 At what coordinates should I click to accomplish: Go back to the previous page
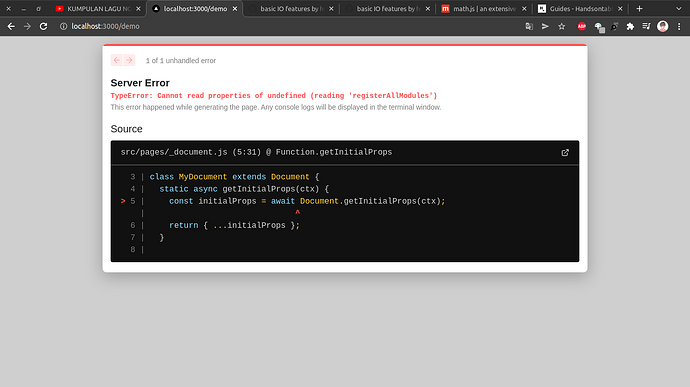[11, 26]
